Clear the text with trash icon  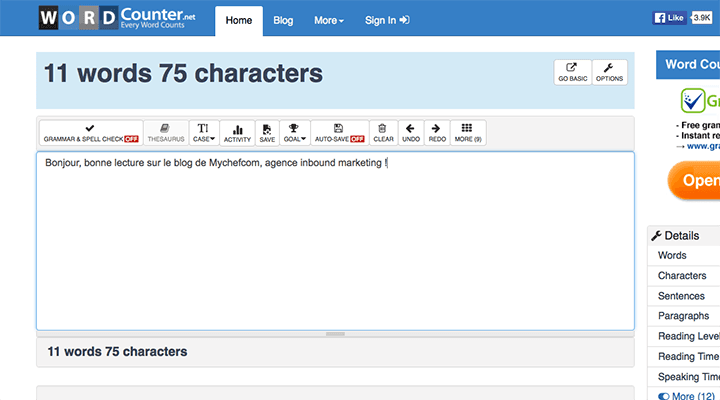coord(383,133)
